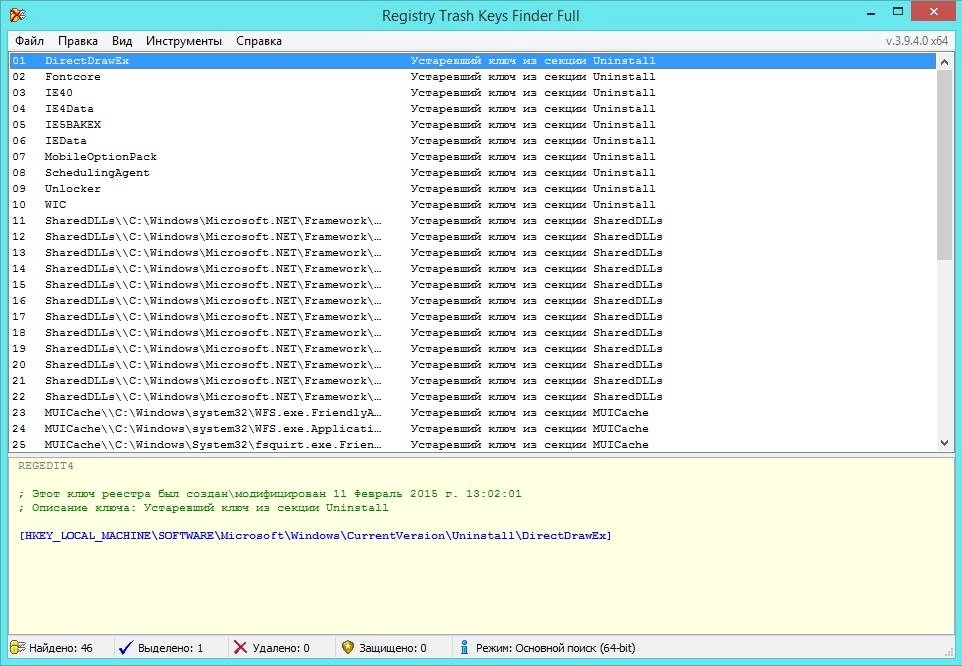This screenshot has width=962, height=666.
Task: Select row 14 SharedDLLs entry
Action: click(x=472, y=269)
